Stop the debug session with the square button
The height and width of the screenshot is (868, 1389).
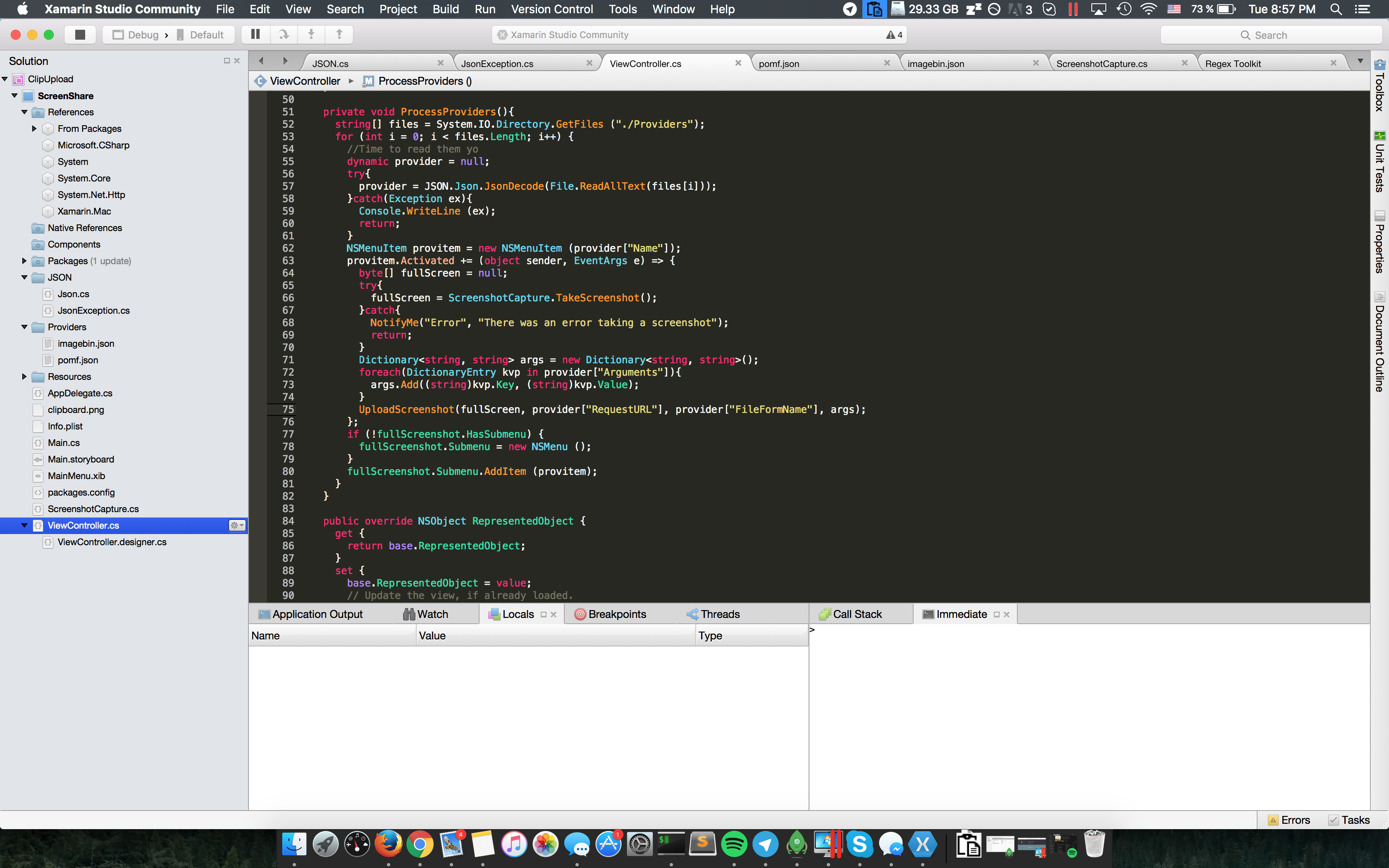(x=80, y=35)
